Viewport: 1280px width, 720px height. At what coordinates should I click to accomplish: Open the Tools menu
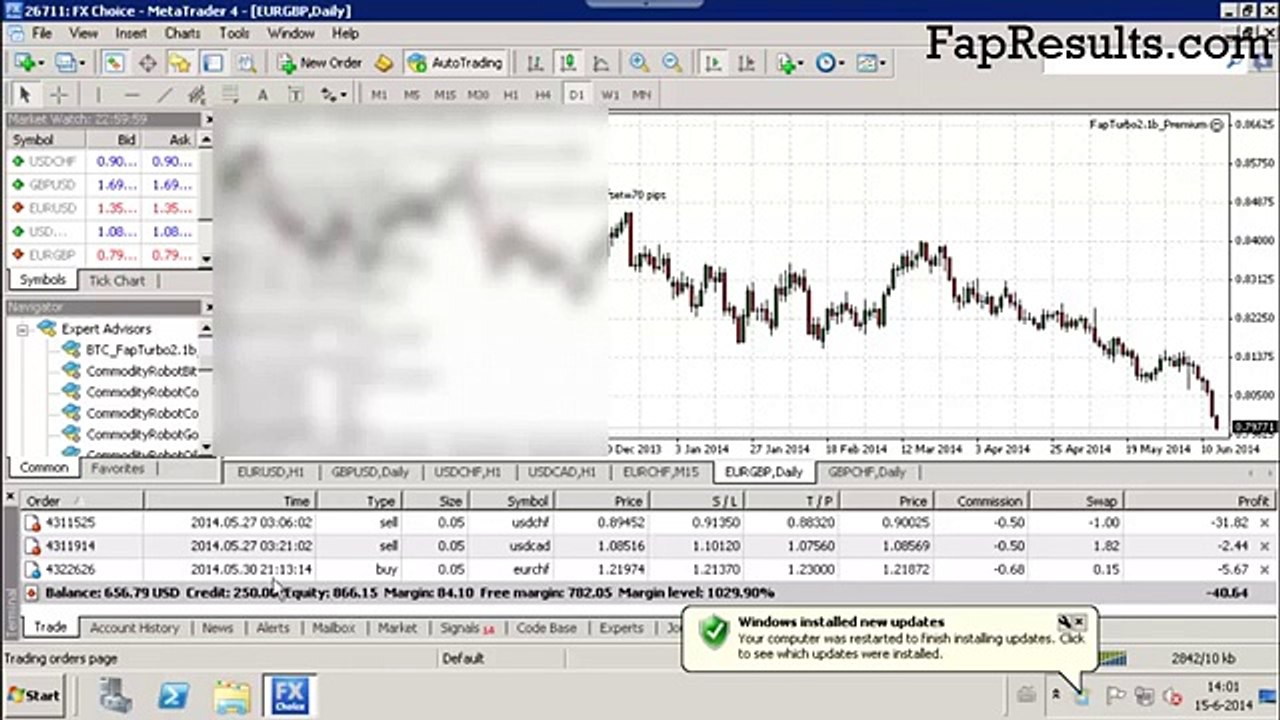click(234, 33)
